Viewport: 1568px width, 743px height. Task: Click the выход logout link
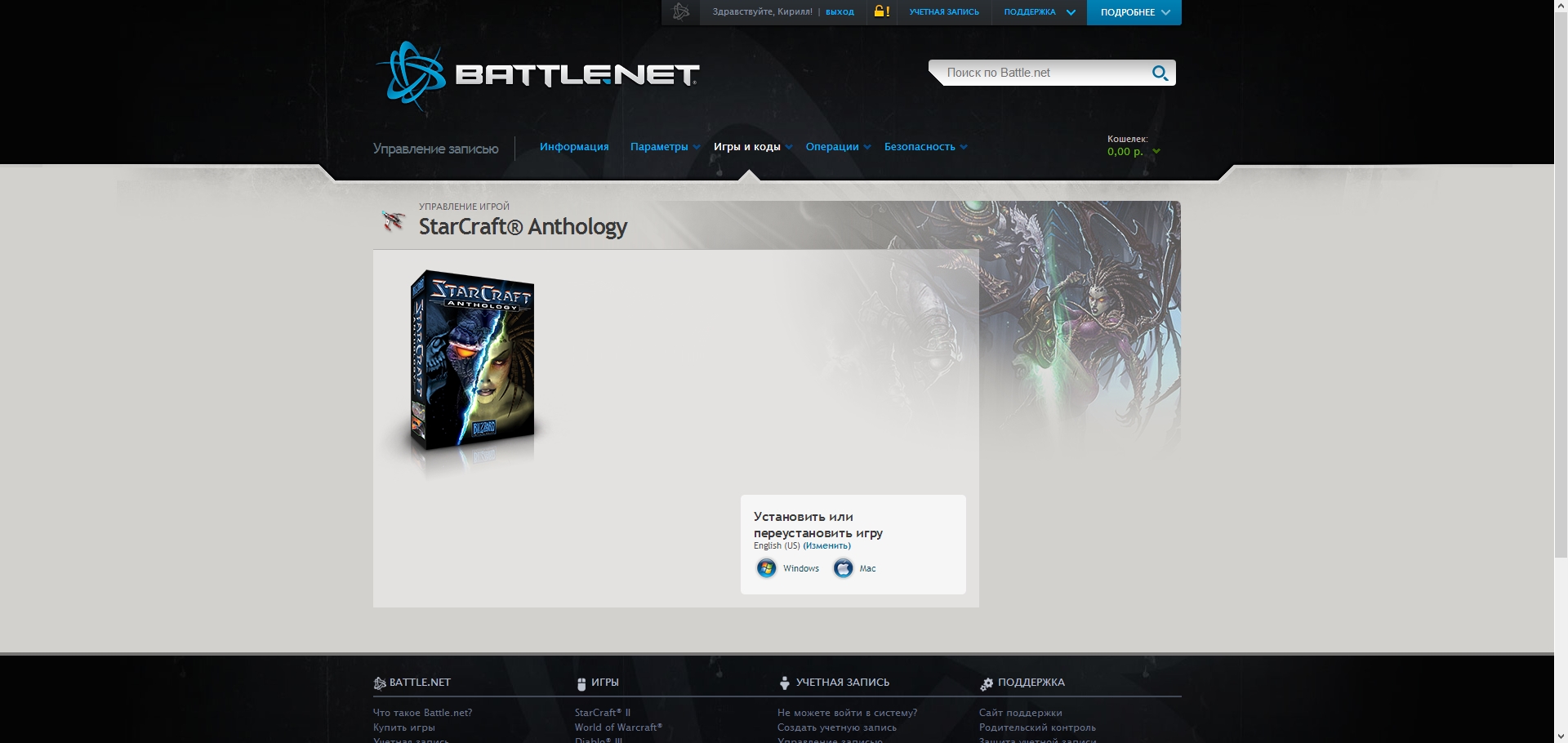click(x=840, y=12)
